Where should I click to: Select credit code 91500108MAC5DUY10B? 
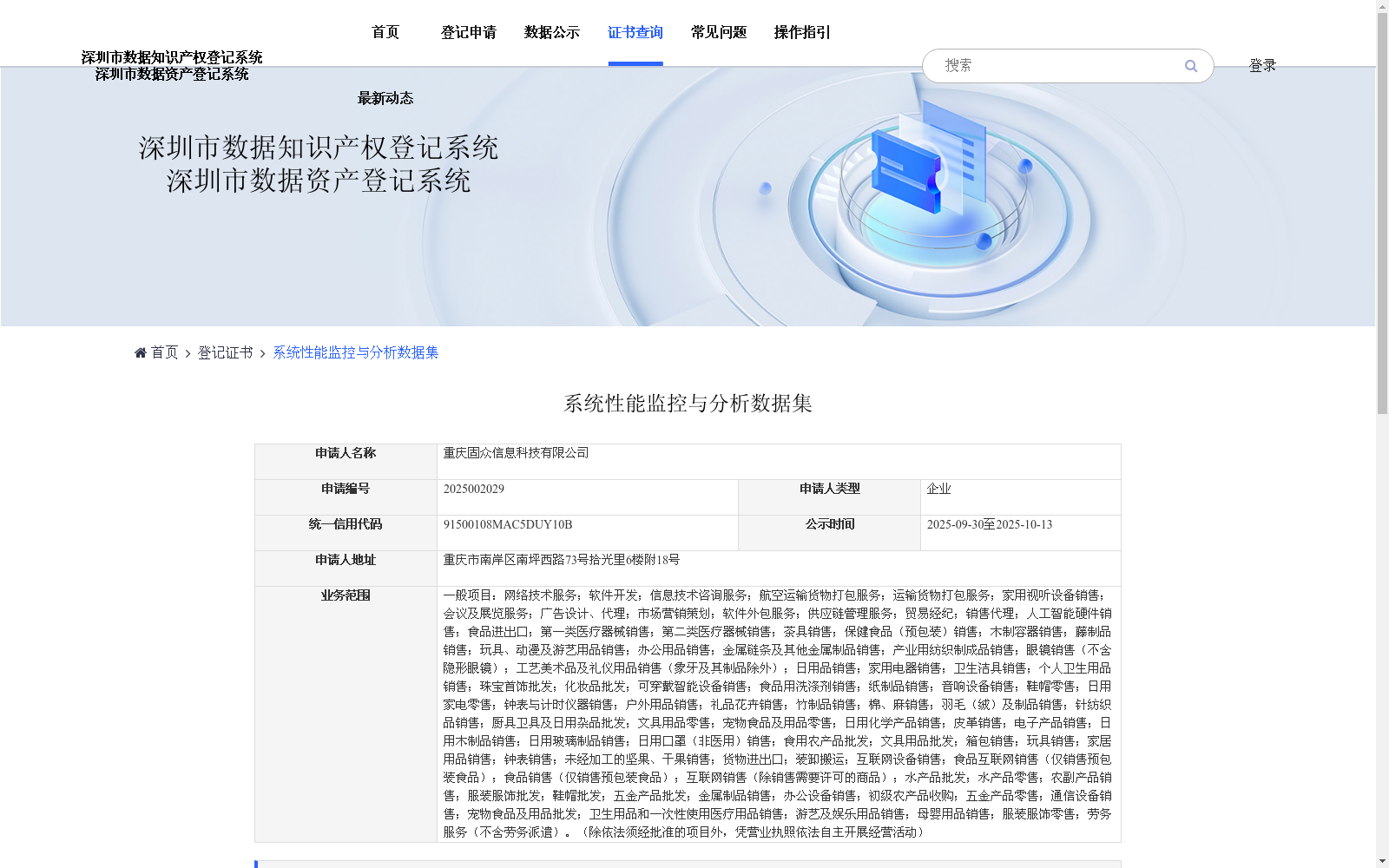(x=508, y=524)
